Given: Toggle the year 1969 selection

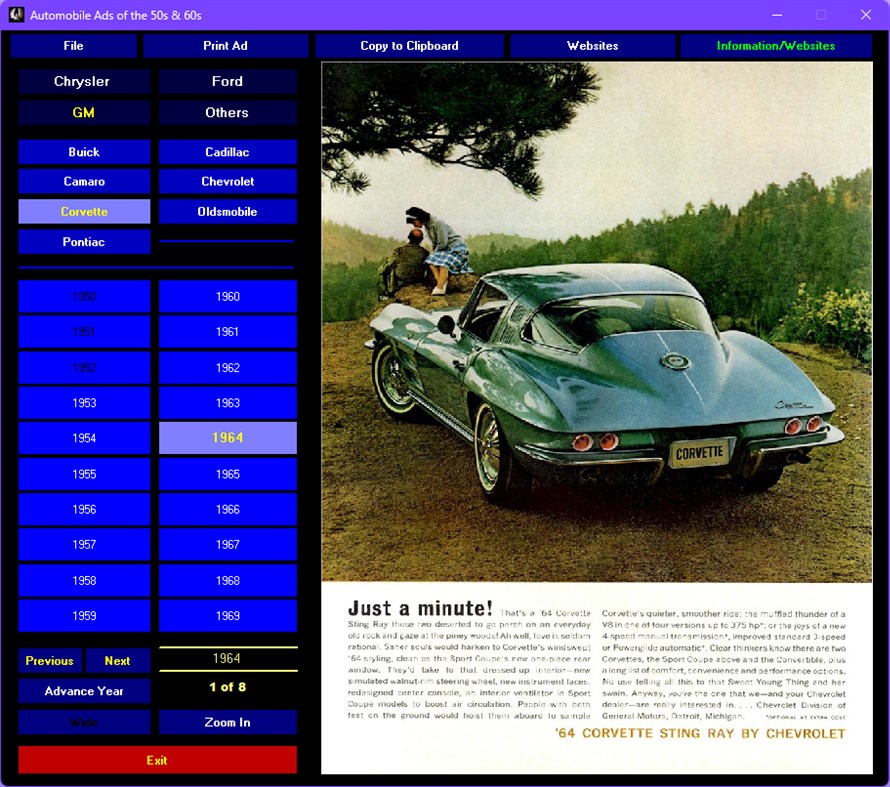Looking at the screenshot, I should coord(227,615).
